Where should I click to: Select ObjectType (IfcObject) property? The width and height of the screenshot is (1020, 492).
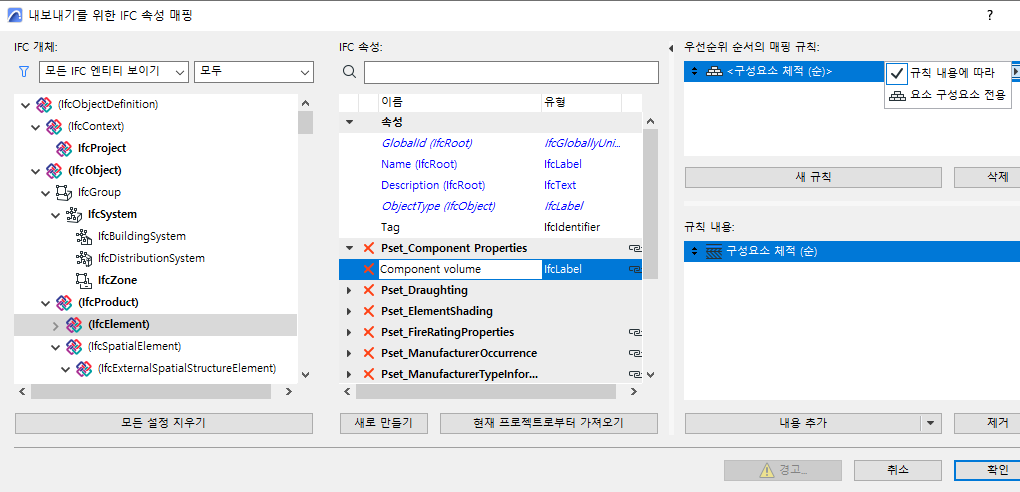click(438, 206)
